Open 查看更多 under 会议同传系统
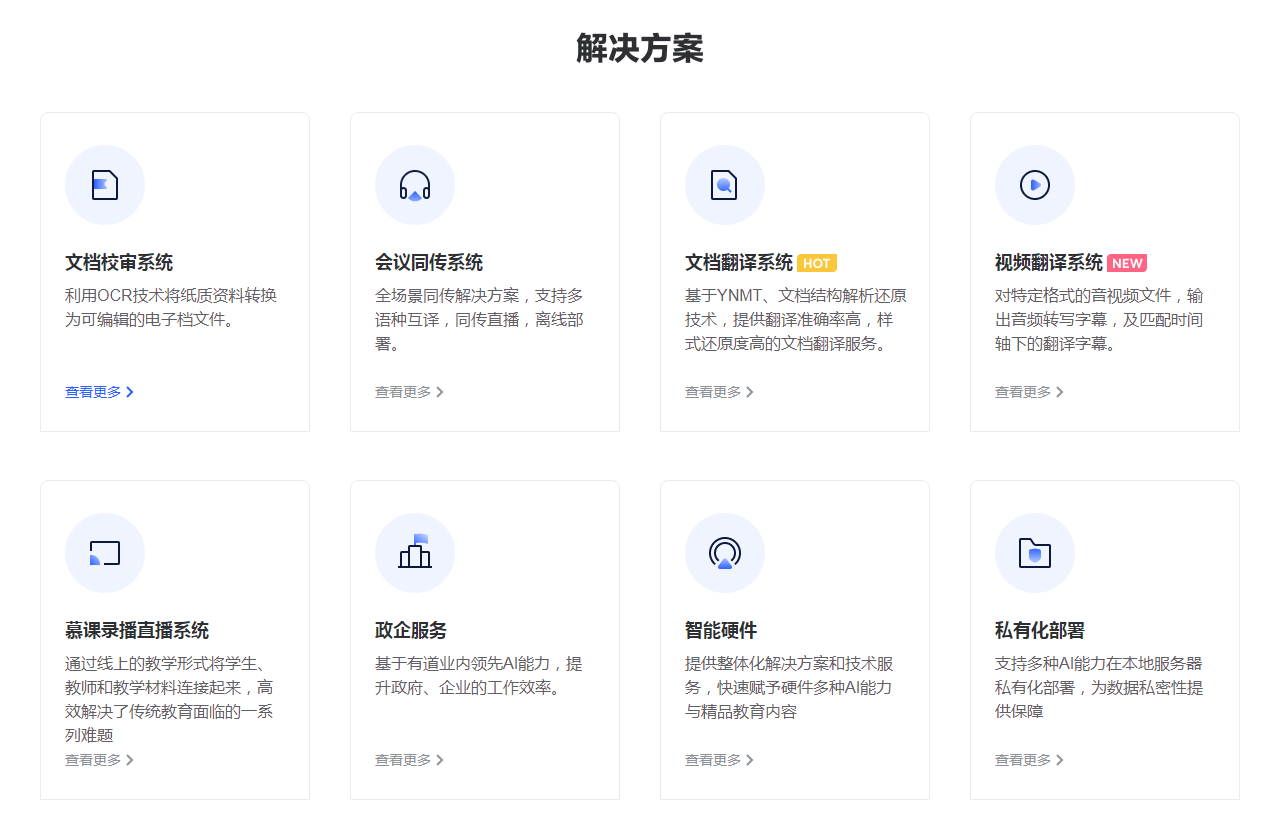Viewport: 1284px width, 829px height. click(x=410, y=392)
